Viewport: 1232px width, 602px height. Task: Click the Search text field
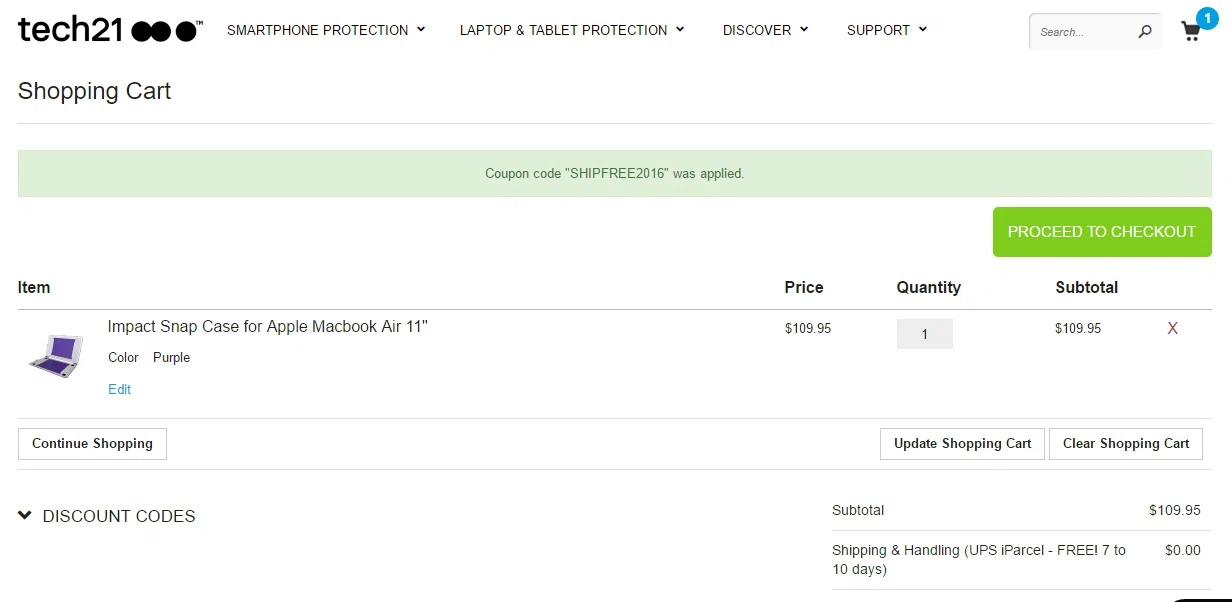pyautogui.click(x=1085, y=32)
